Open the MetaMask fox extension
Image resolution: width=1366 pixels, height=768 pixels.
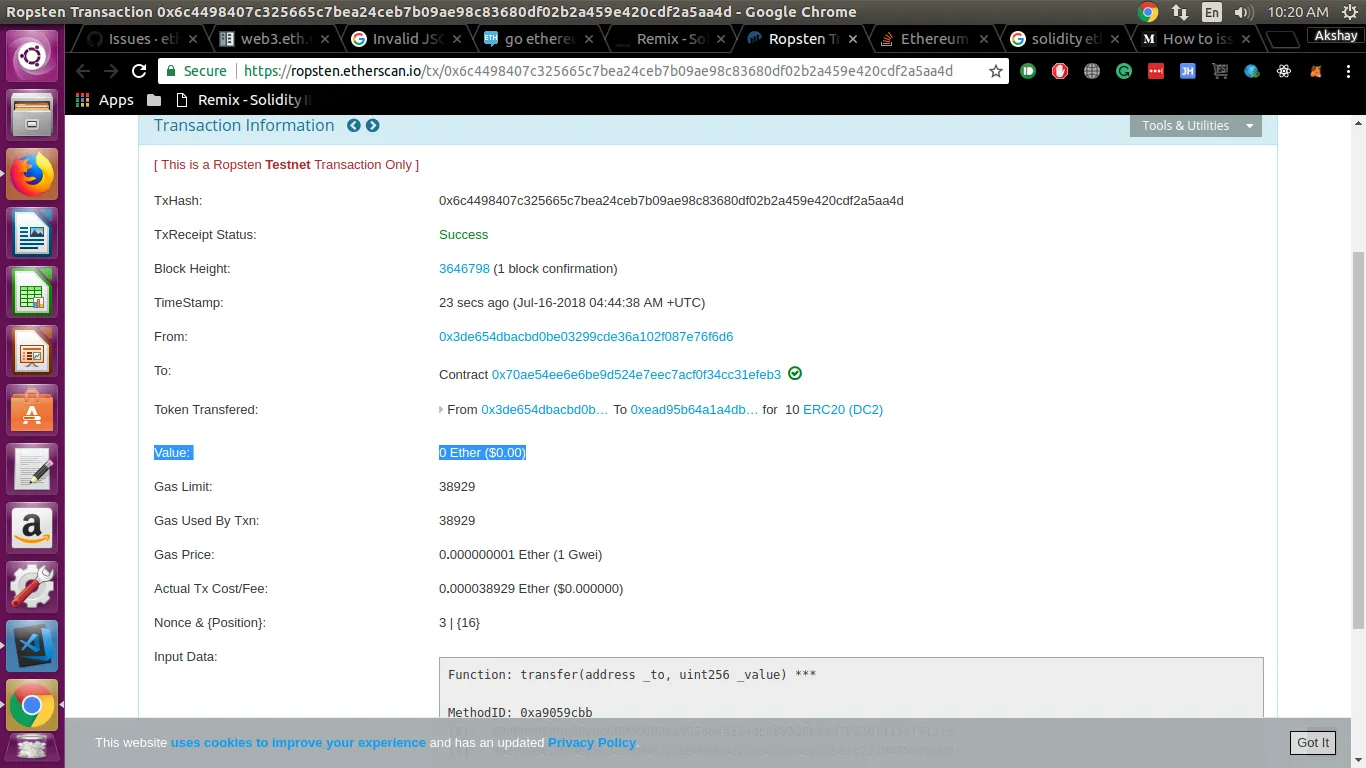tap(1316, 72)
